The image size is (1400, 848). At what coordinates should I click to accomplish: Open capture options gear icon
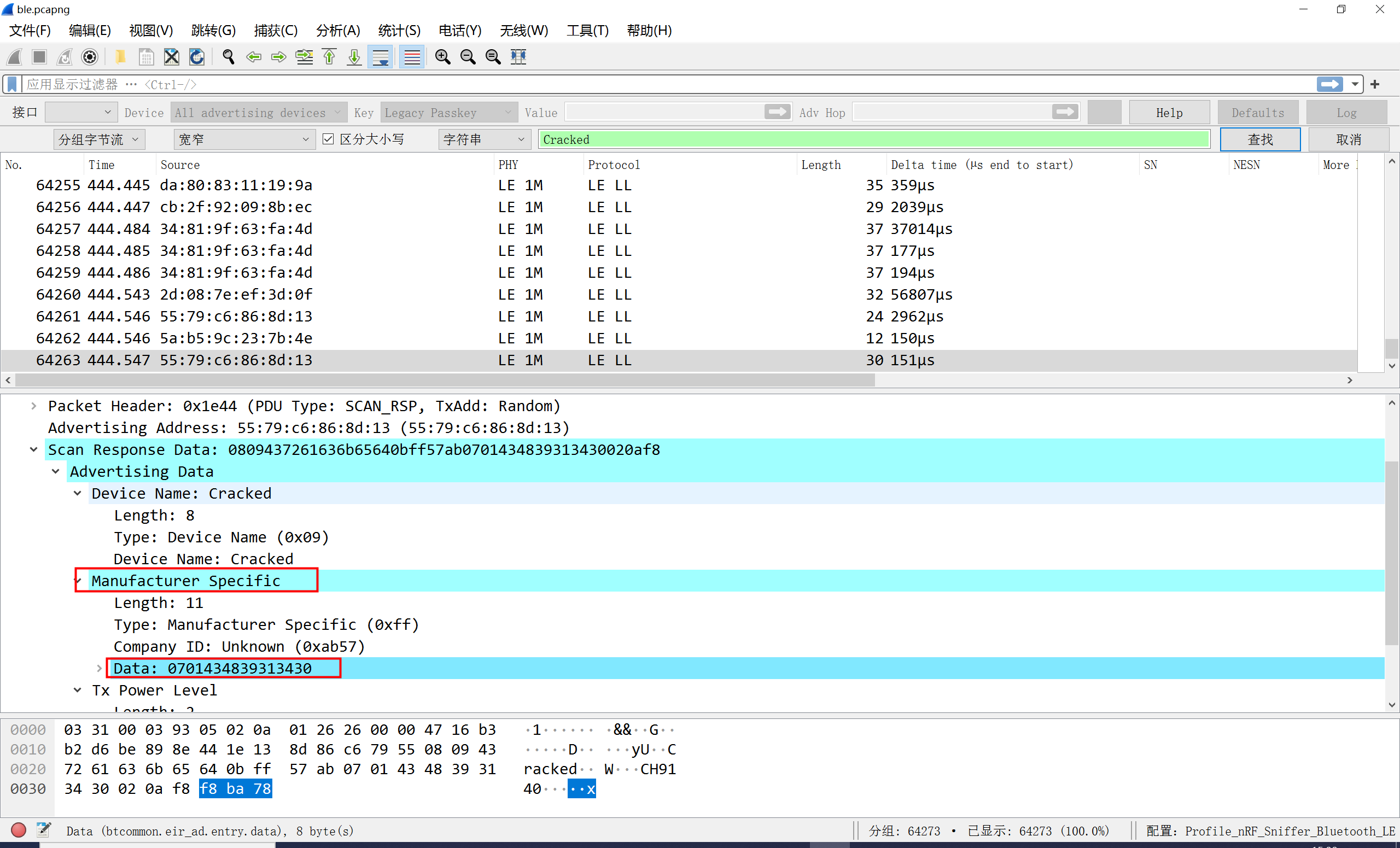(x=90, y=57)
